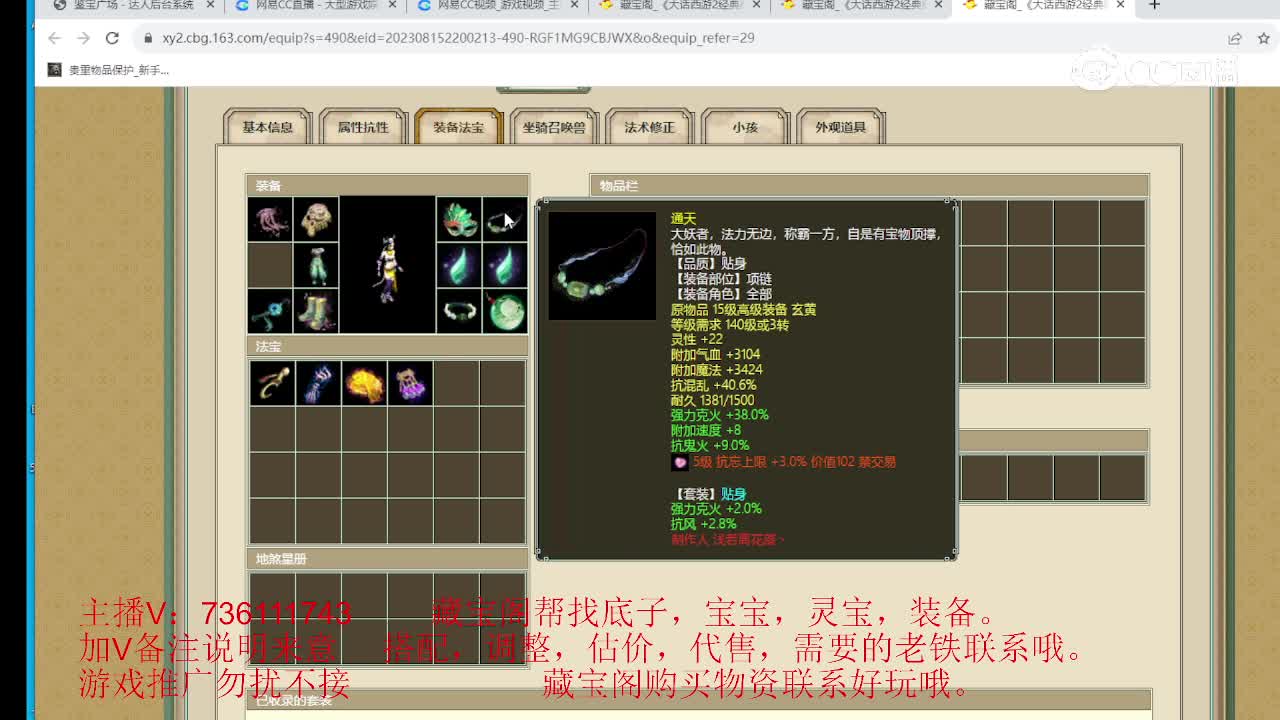Image resolution: width=1280 pixels, height=720 pixels.
Task: Select the green robe clothing icon
Action: click(317, 265)
